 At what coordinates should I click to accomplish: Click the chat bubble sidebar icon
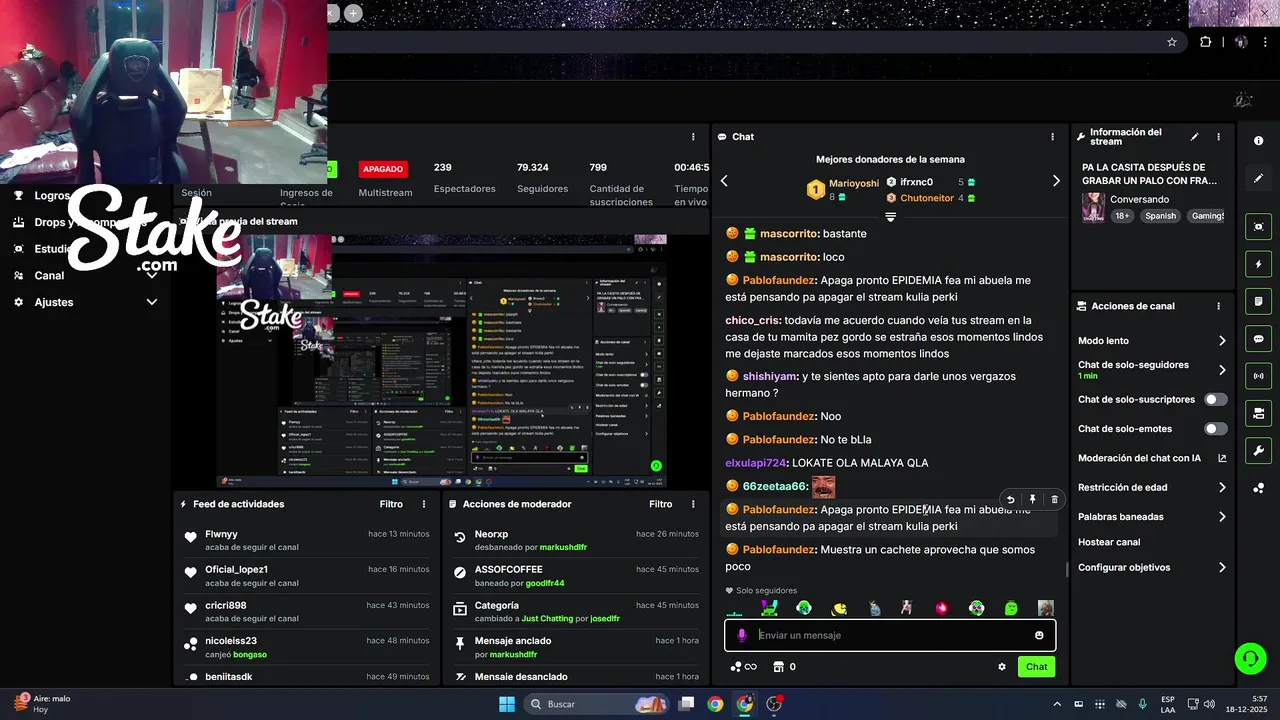click(x=1258, y=339)
